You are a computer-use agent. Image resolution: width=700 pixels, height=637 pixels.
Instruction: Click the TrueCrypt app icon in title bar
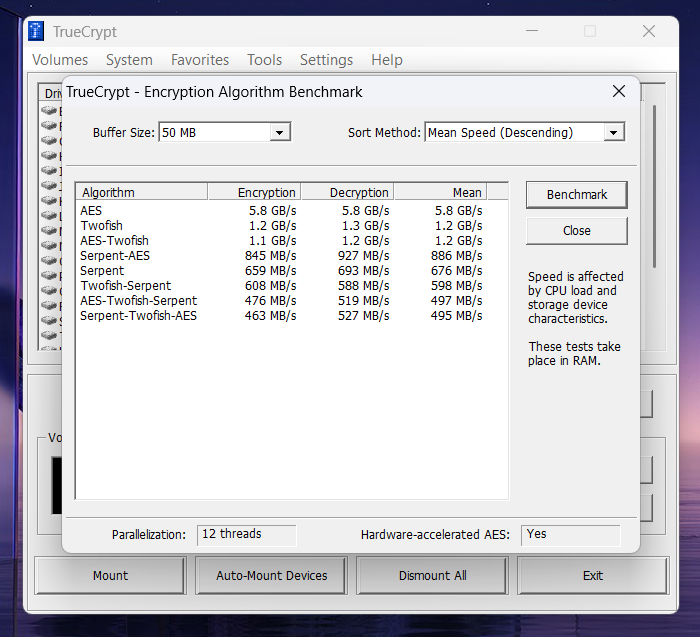tap(36, 31)
